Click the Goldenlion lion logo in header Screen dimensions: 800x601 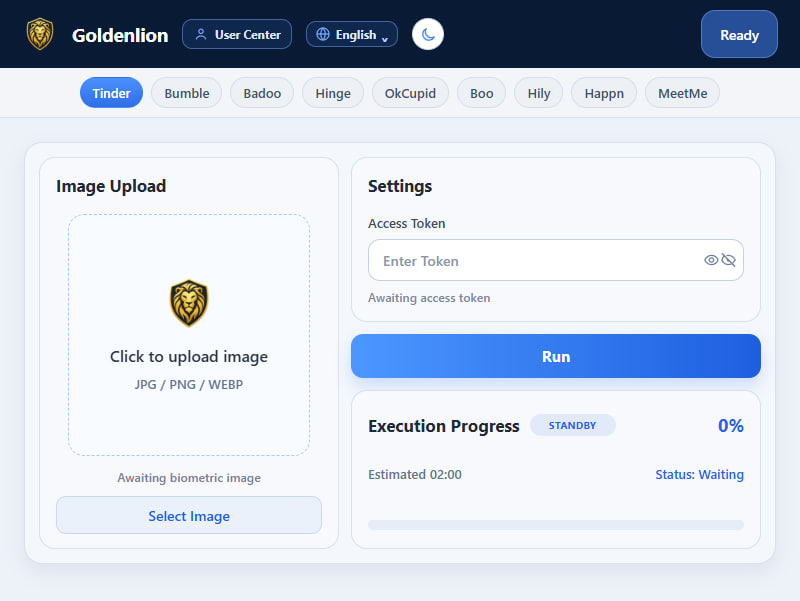tap(40, 34)
